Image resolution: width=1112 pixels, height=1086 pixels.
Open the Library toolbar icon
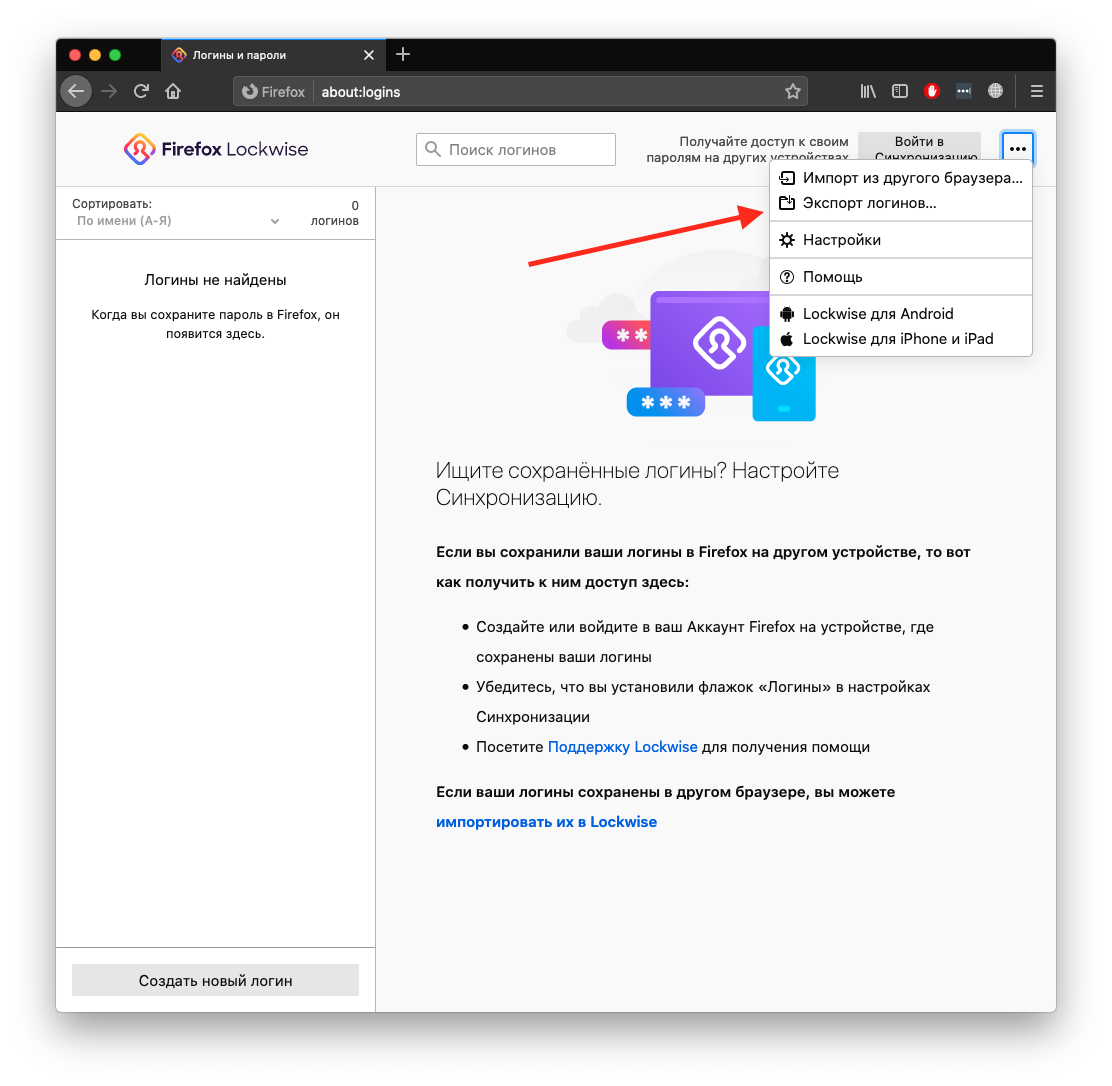tap(868, 91)
